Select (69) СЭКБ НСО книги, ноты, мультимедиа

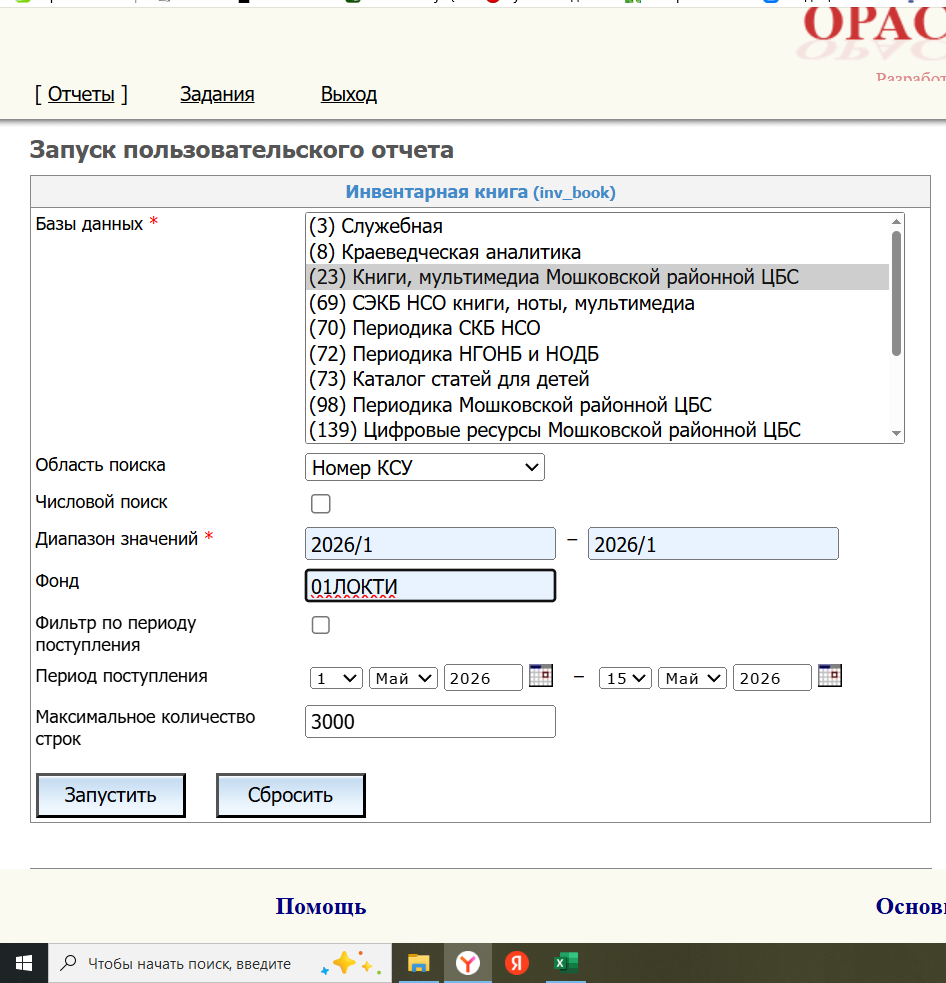click(x=598, y=303)
